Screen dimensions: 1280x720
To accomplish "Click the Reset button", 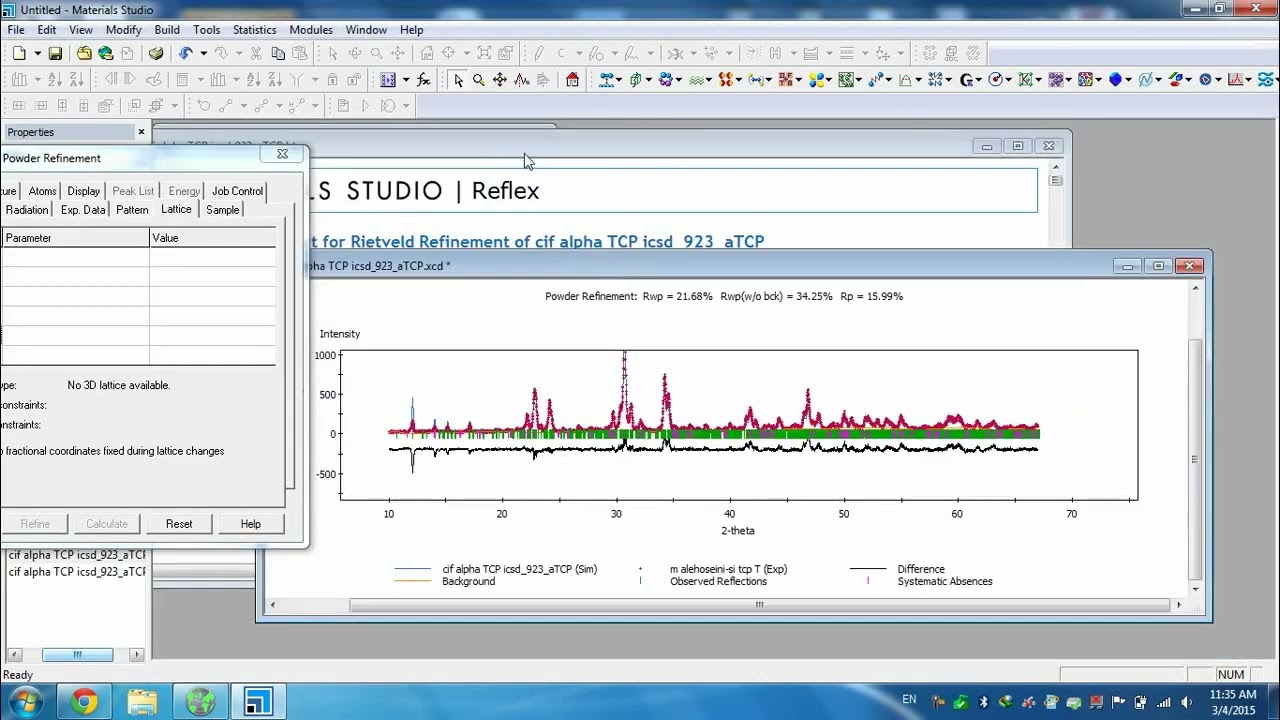I will coord(179,524).
